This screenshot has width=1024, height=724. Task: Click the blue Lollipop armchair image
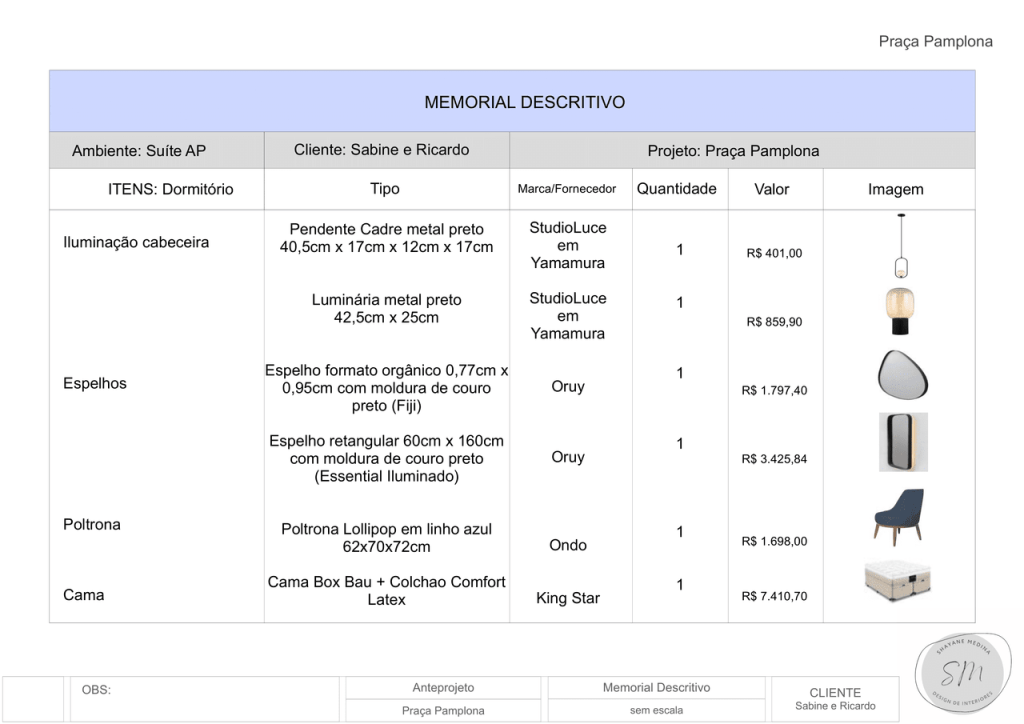[896, 517]
